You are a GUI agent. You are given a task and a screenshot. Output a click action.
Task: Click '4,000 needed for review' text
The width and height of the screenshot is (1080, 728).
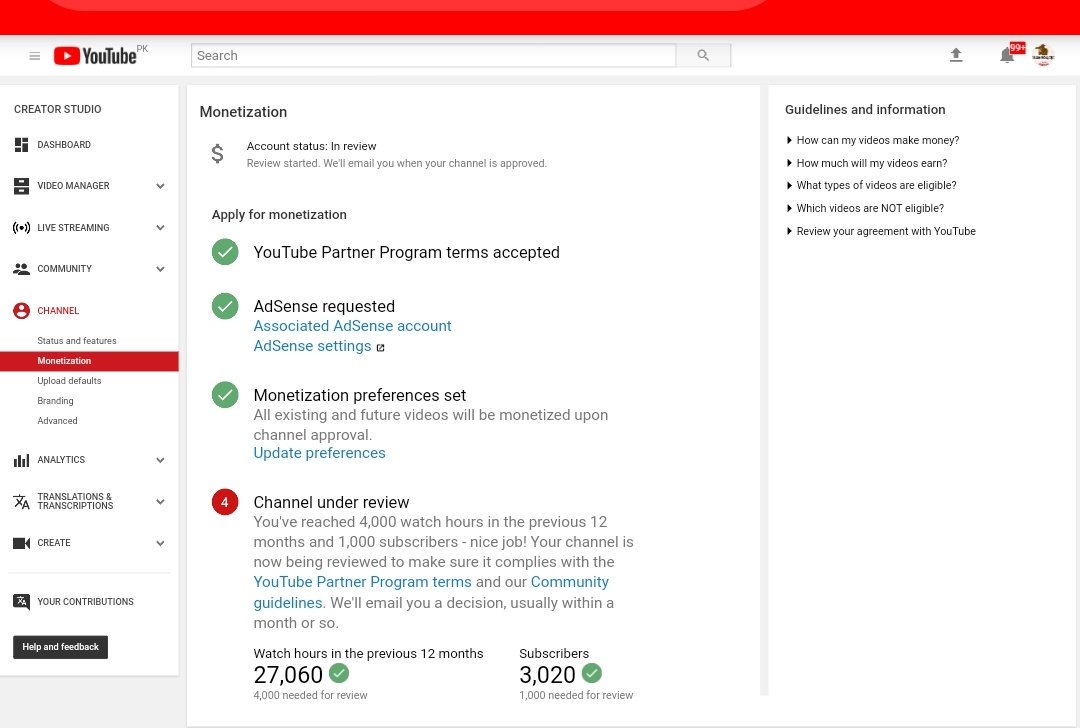[311, 696]
